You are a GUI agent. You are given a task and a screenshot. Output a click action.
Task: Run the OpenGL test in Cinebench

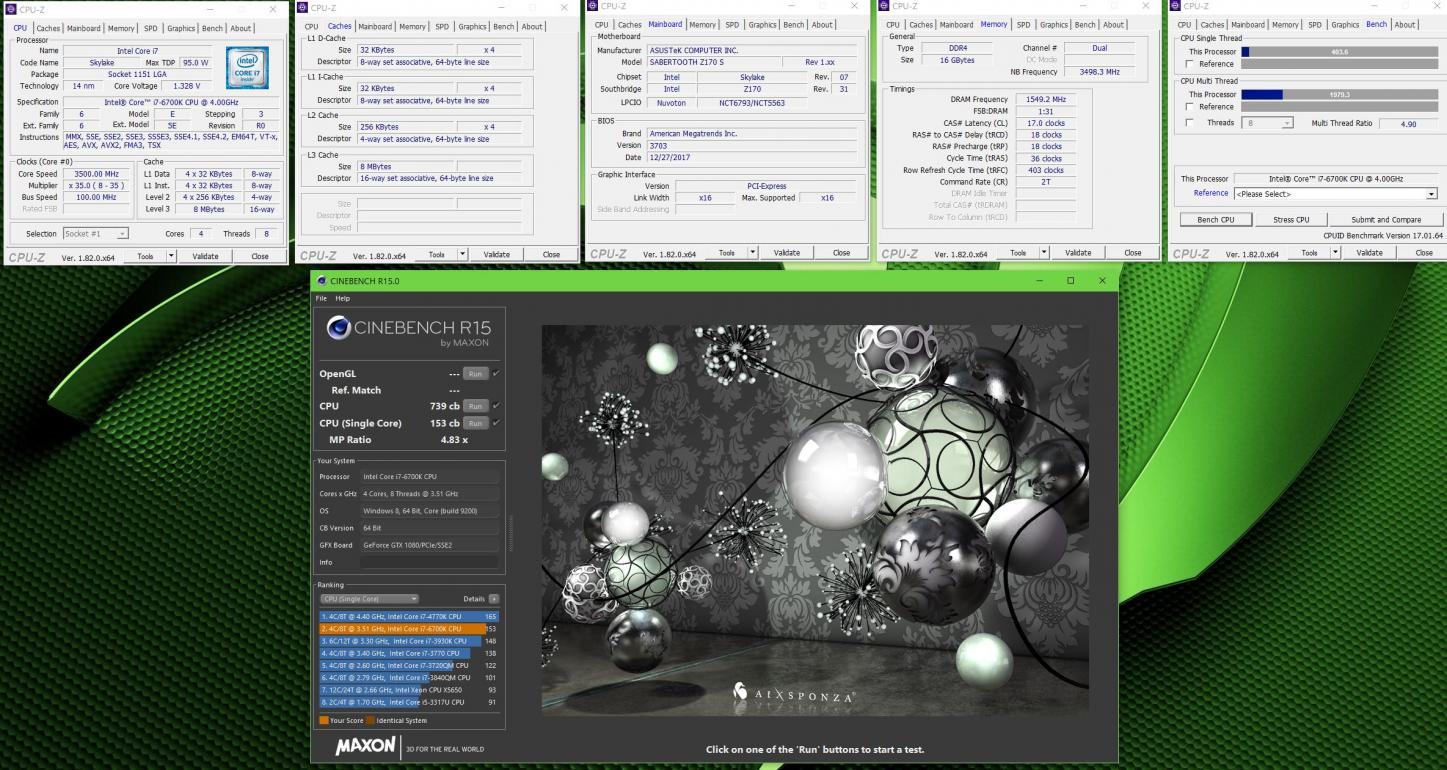tap(475, 374)
